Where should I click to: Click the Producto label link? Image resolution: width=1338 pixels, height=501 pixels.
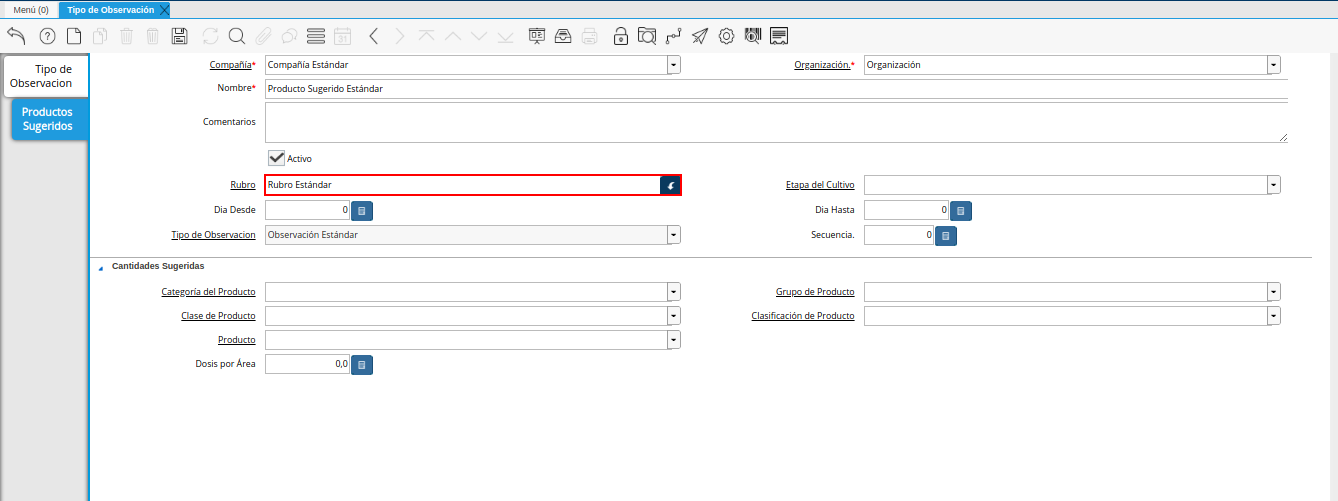click(237, 340)
